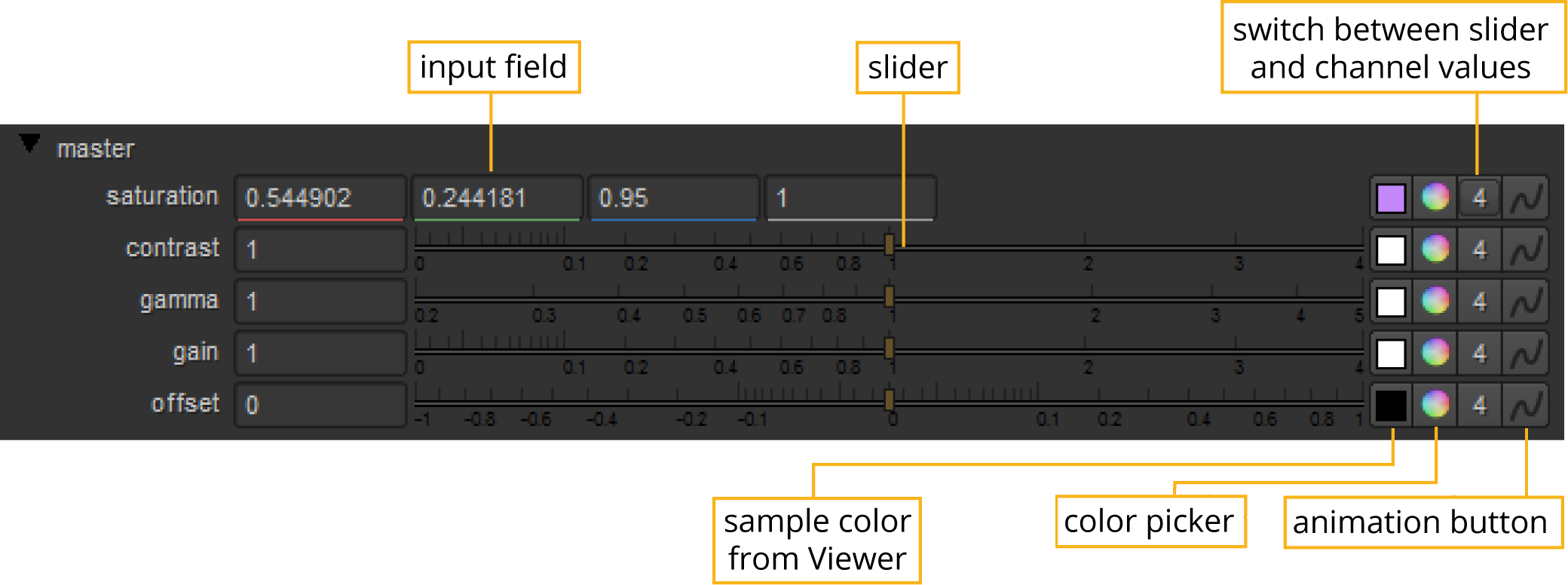
Task: Open color picker wheel for saturation
Action: [1435, 198]
